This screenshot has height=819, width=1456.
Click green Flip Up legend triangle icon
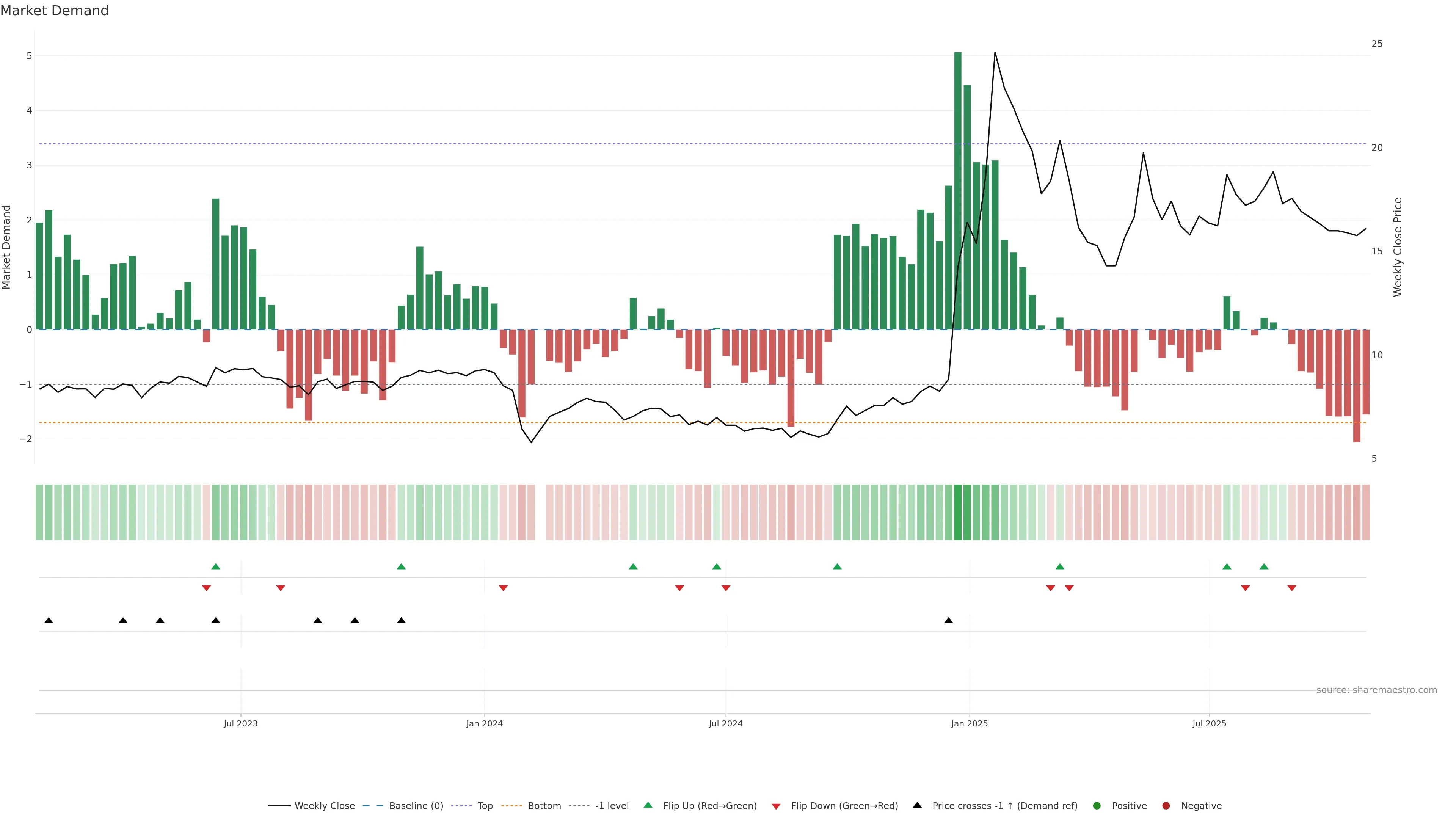tap(648, 805)
